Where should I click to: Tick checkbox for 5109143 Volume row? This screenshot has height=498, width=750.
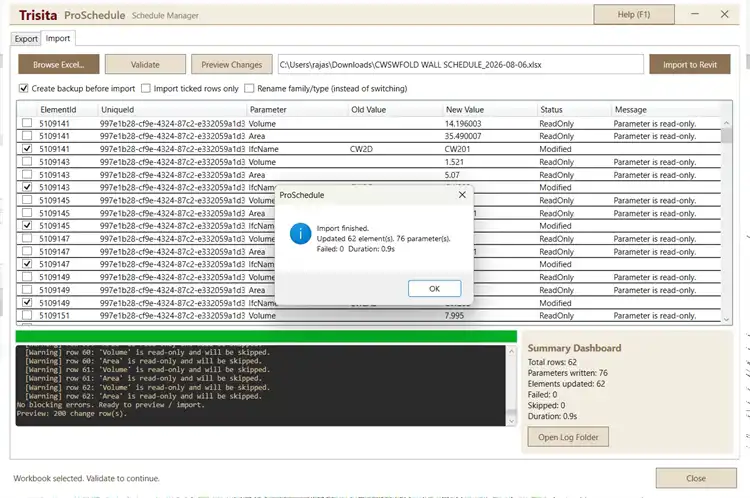(x=27, y=162)
